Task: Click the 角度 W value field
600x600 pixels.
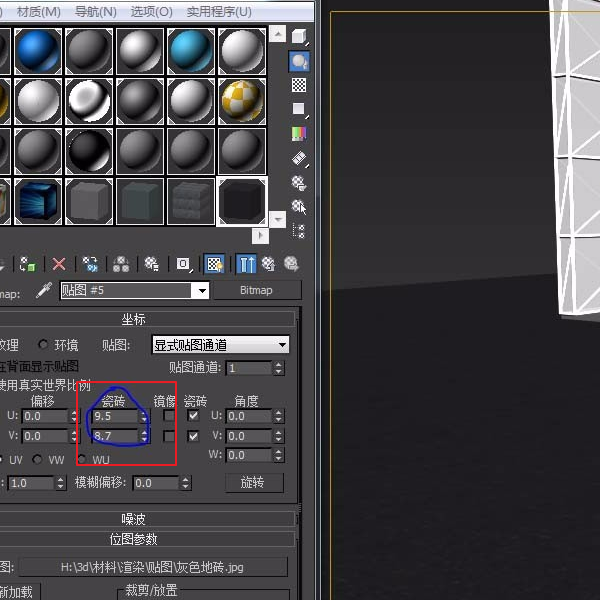Action: 249,455
